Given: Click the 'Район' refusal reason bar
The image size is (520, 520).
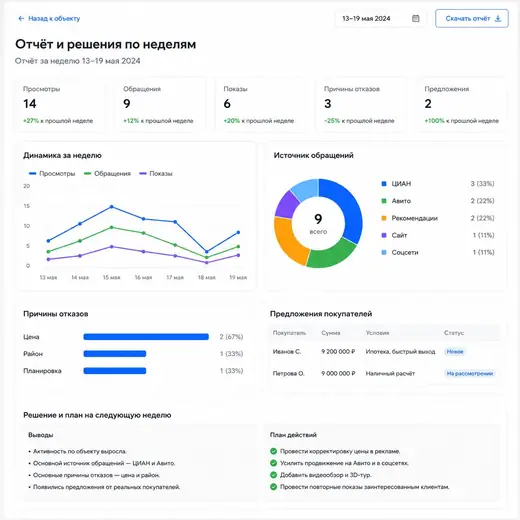Looking at the screenshot, I should (x=115, y=354).
